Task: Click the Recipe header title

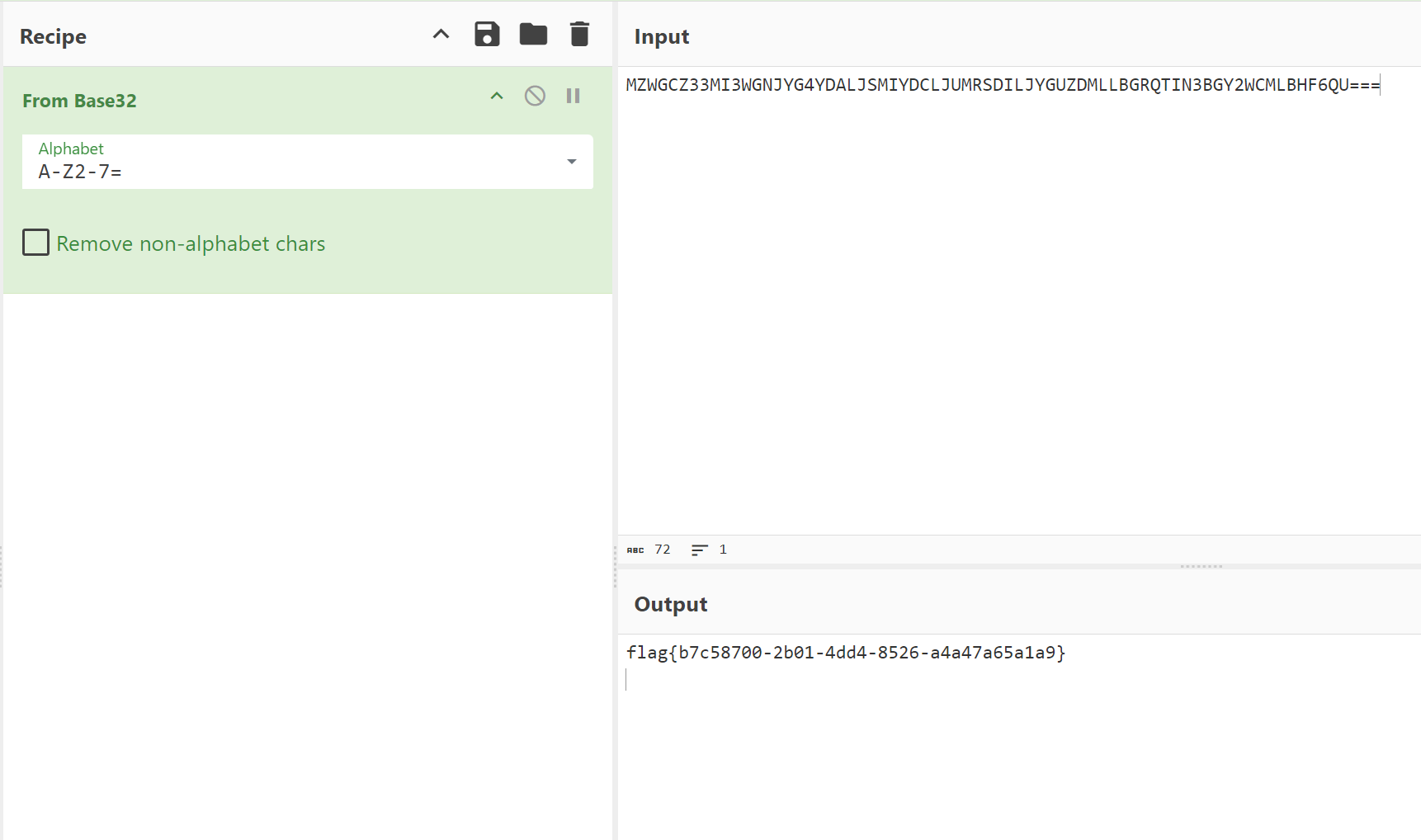Action: (53, 36)
